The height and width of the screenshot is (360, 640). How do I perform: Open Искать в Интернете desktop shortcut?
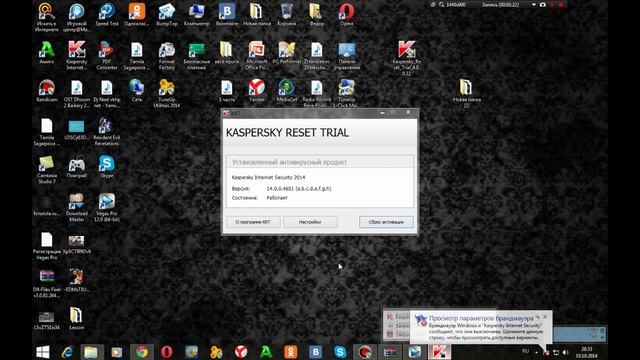pyautogui.click(x=47, y=17)
